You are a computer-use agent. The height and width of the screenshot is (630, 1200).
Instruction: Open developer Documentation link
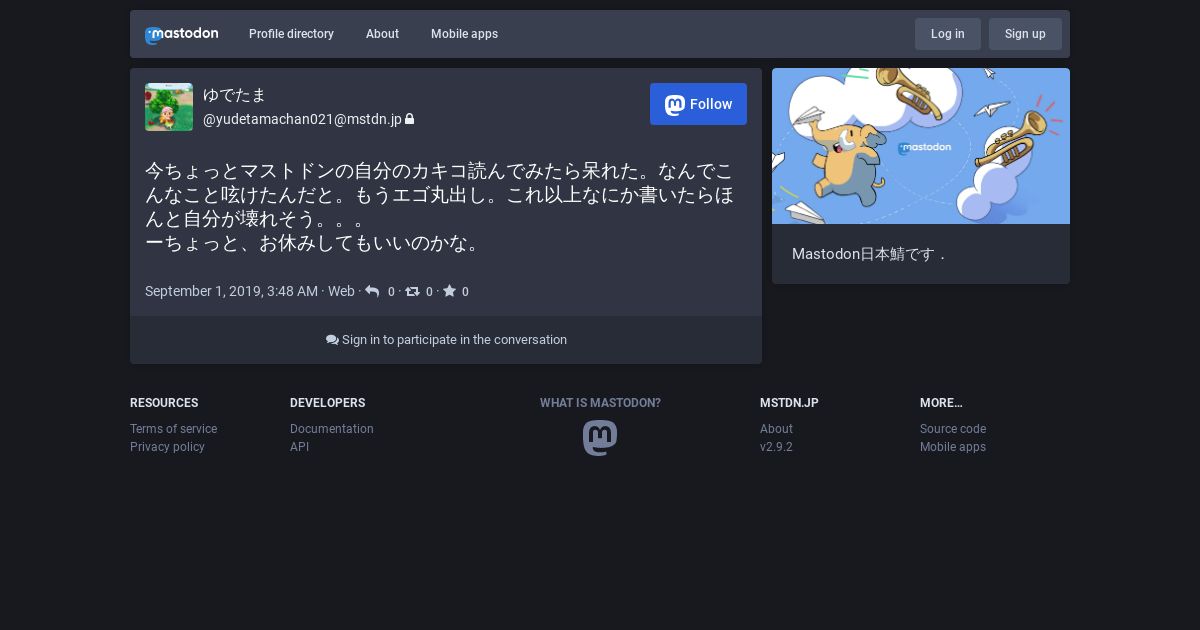[x=332, y=429]
